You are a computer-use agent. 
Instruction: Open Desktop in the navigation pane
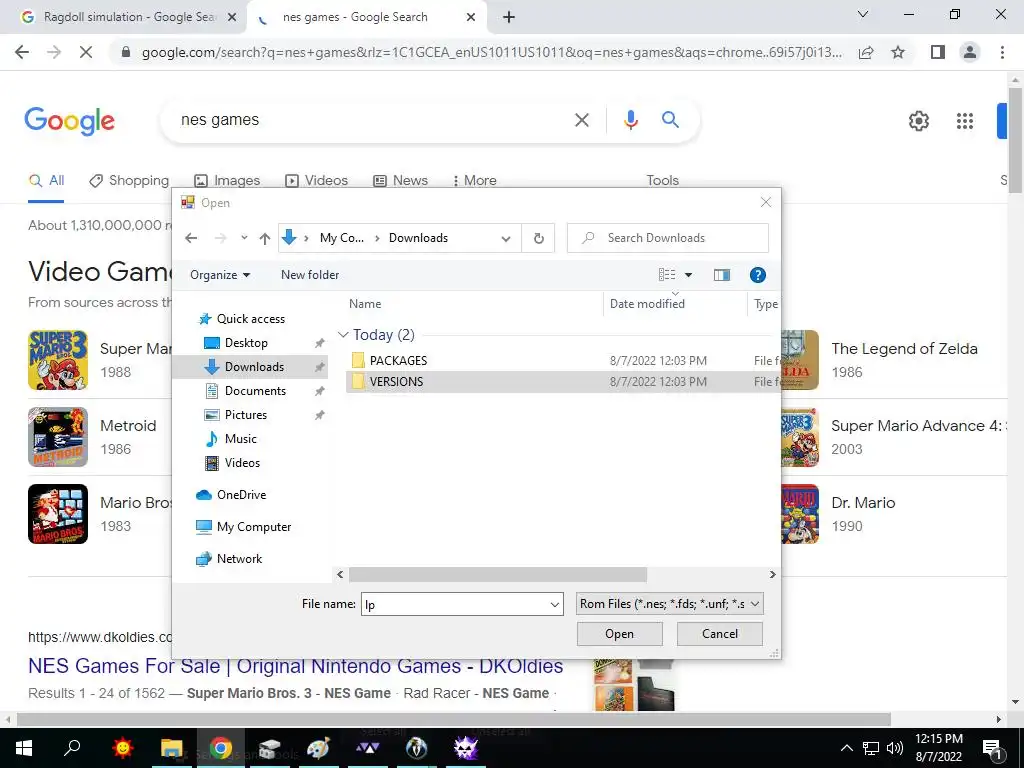(246, 343)
